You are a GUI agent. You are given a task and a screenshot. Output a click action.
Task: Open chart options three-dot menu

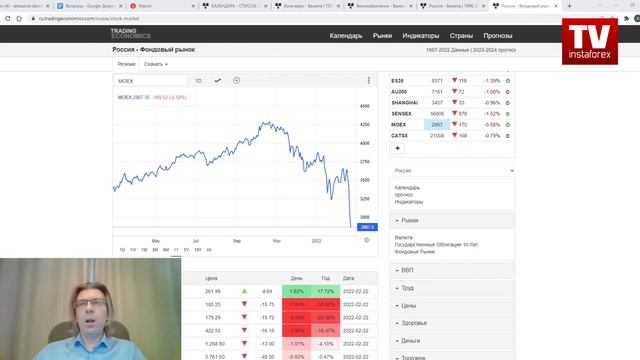point(369,80)
